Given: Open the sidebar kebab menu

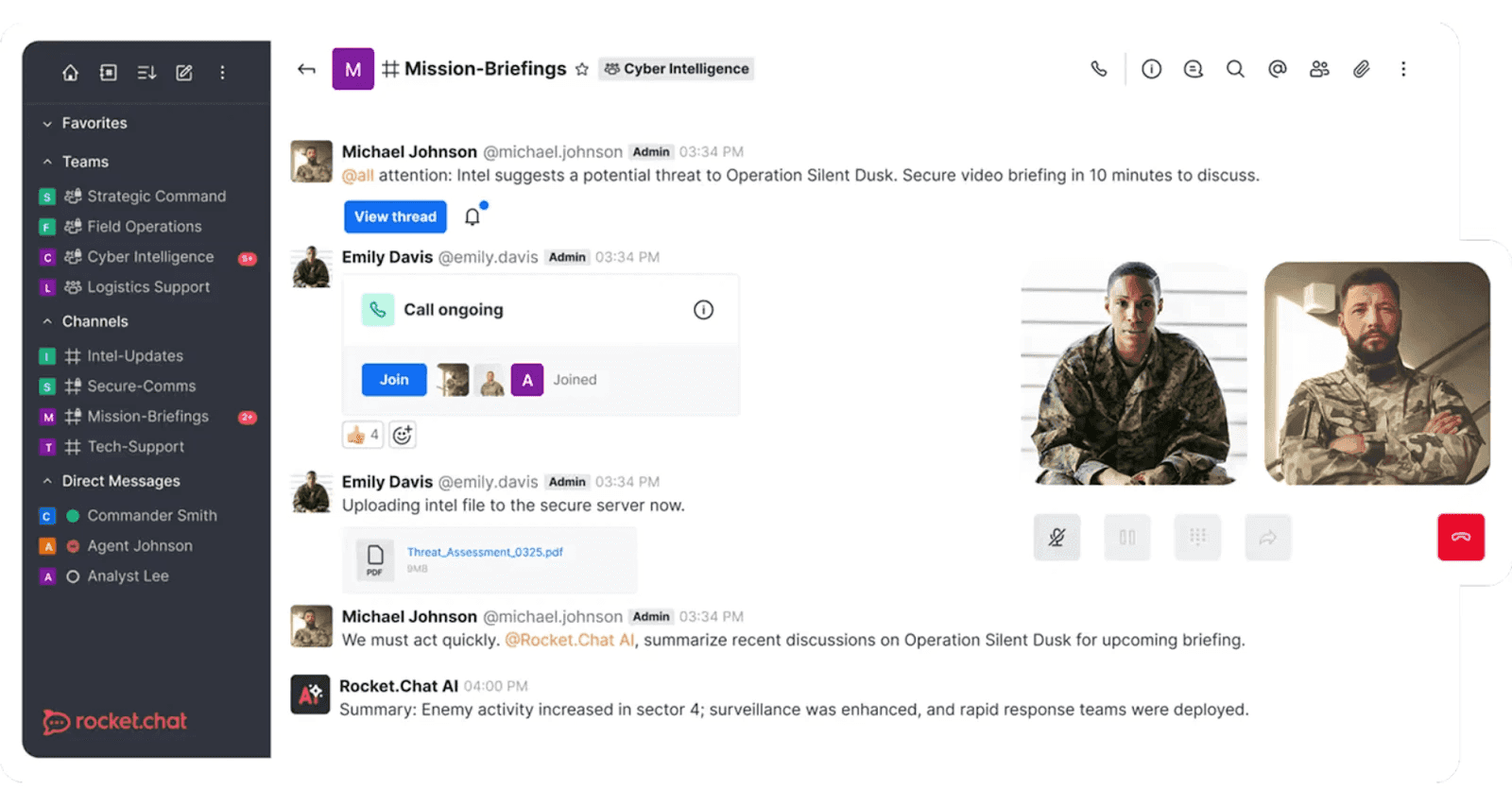Looking at the screenshot, I should click(x=222, y=73).
